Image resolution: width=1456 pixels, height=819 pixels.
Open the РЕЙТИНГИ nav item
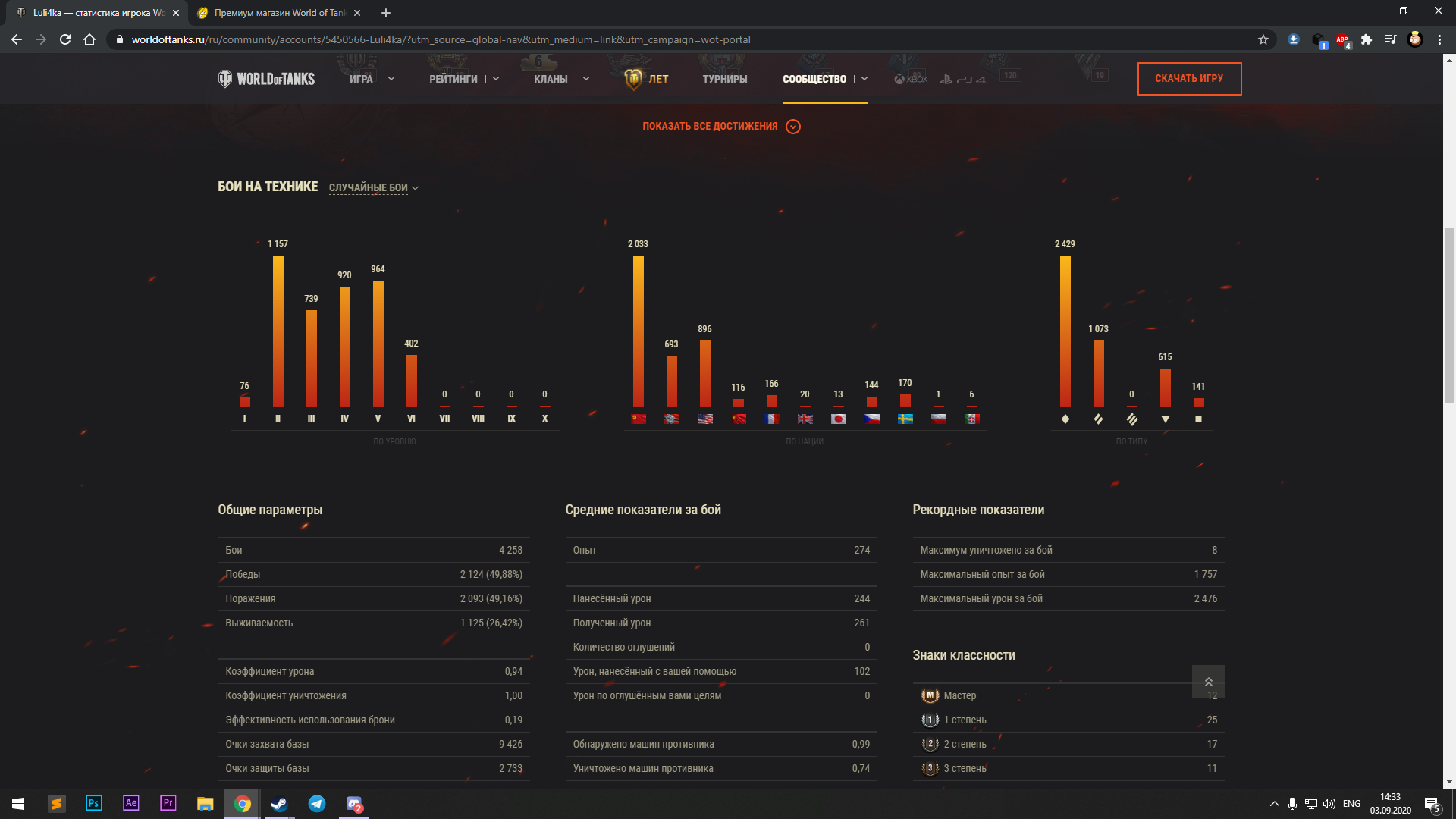tap(453, 79)
